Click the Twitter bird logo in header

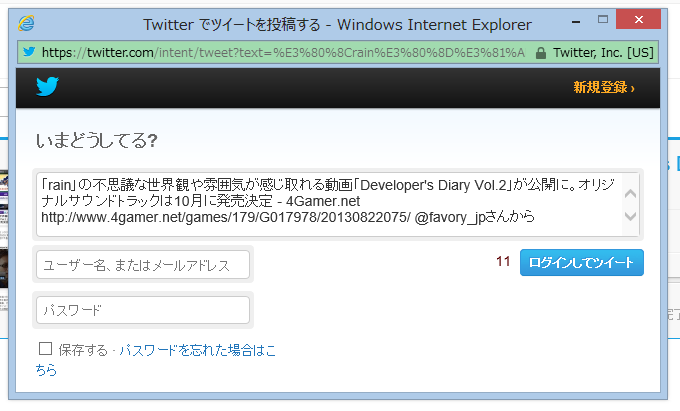point(48,87)
